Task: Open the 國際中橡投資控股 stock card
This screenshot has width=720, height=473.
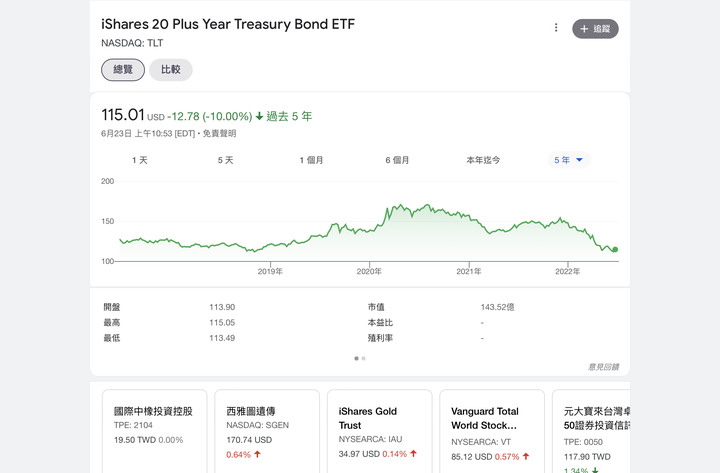Action: [155, 431]
